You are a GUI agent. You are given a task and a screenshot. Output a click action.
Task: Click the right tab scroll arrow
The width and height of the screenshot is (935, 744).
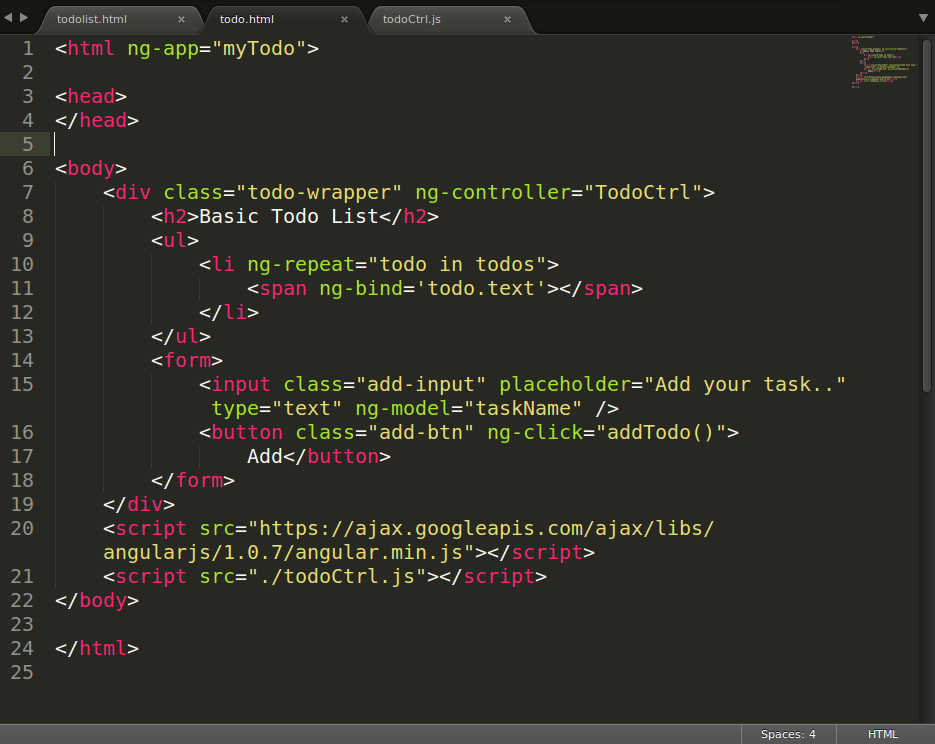pyautogui.click(x=24, y=18)
